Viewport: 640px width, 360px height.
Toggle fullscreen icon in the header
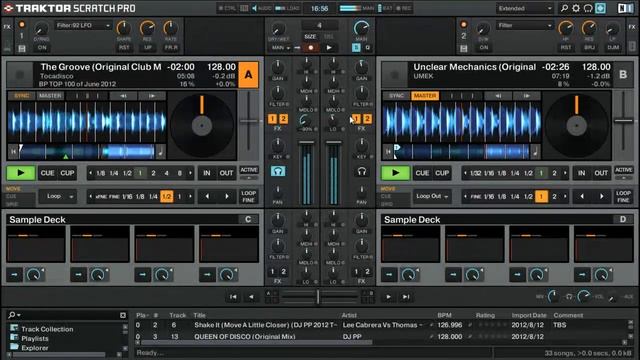[x=600, y=8]
